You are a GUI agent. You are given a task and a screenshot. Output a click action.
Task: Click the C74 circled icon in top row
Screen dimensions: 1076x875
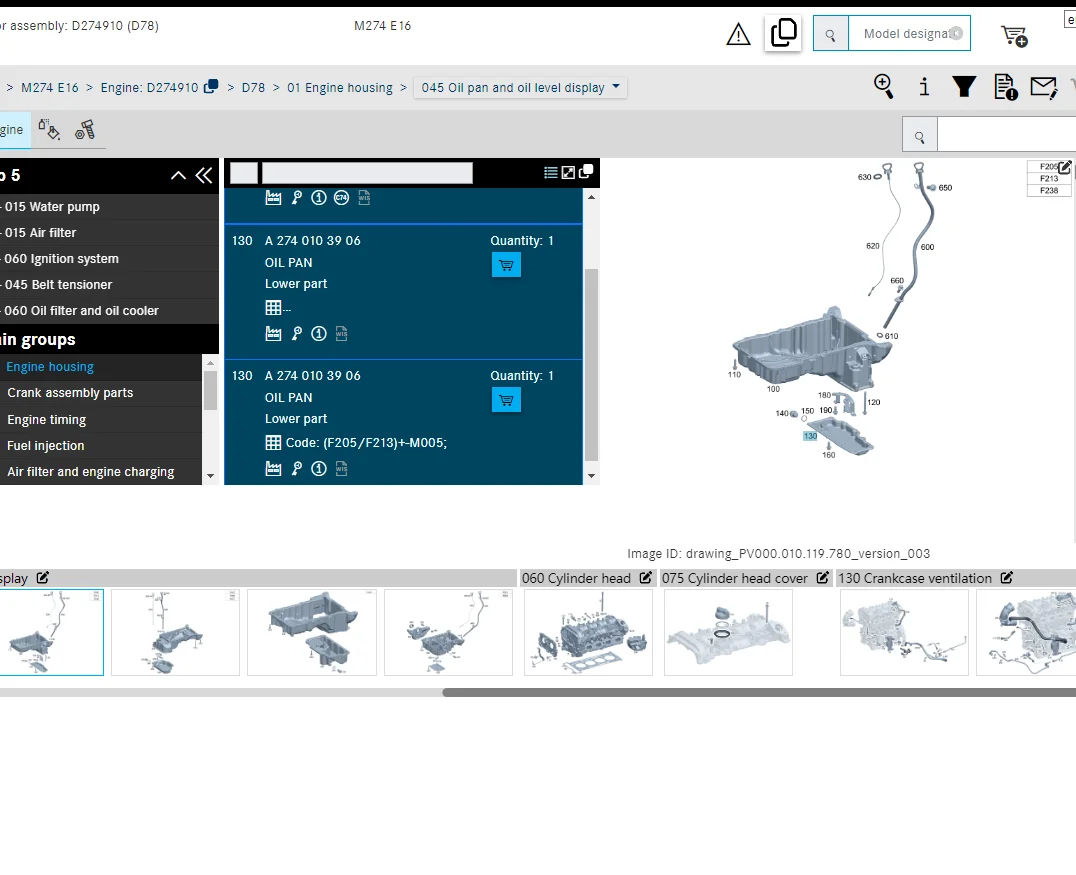tap(341, 198)
